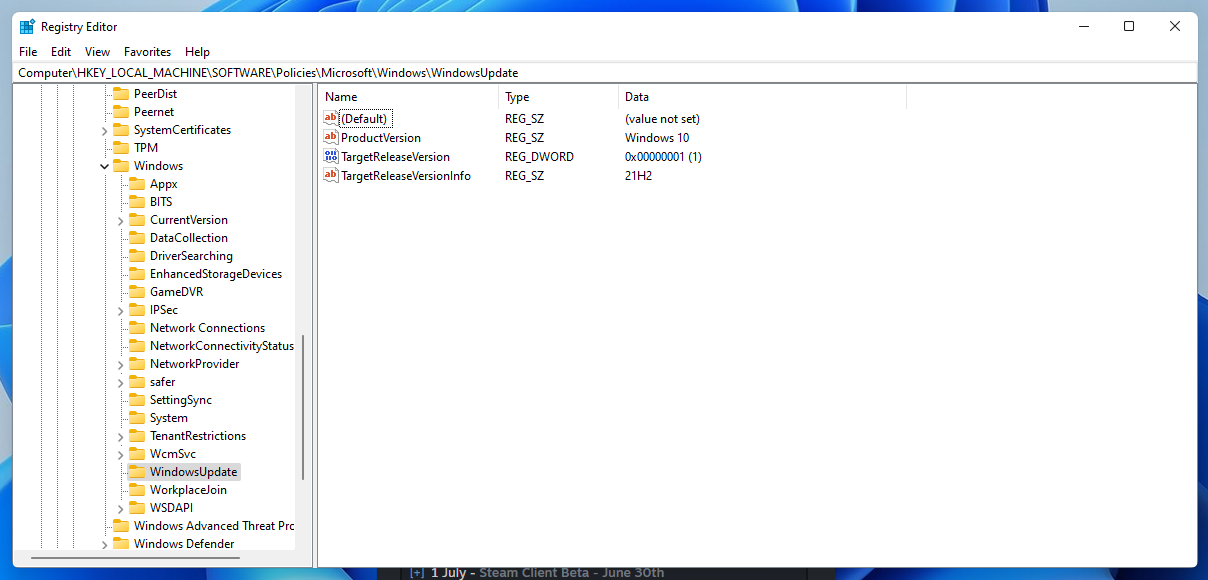This screenshot has width=1208, height=580.
Task: Expand the CurrentVersion key
Action: click(121, 220)
